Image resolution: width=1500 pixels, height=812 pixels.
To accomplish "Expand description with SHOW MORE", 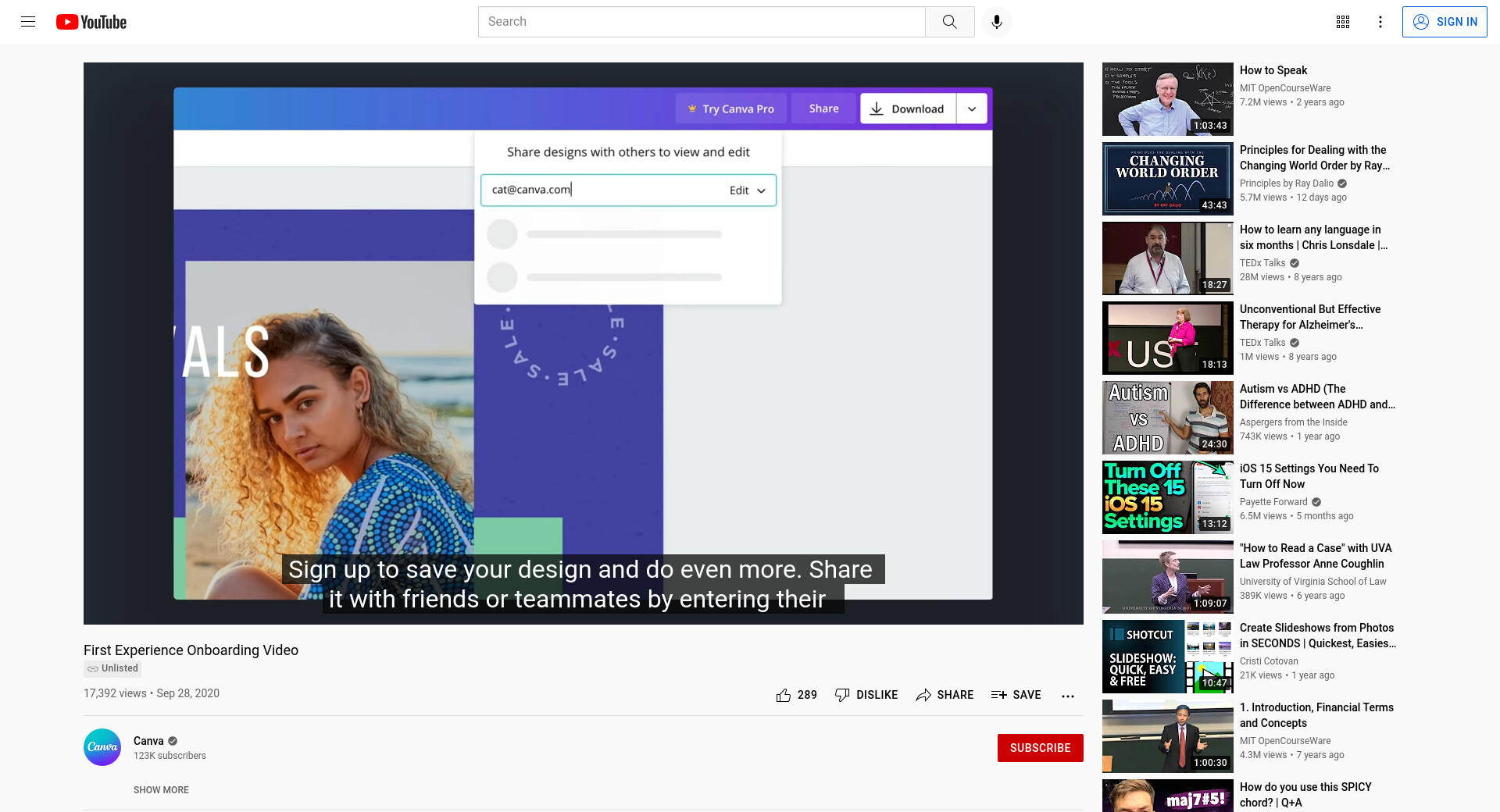I will point(161,790).
